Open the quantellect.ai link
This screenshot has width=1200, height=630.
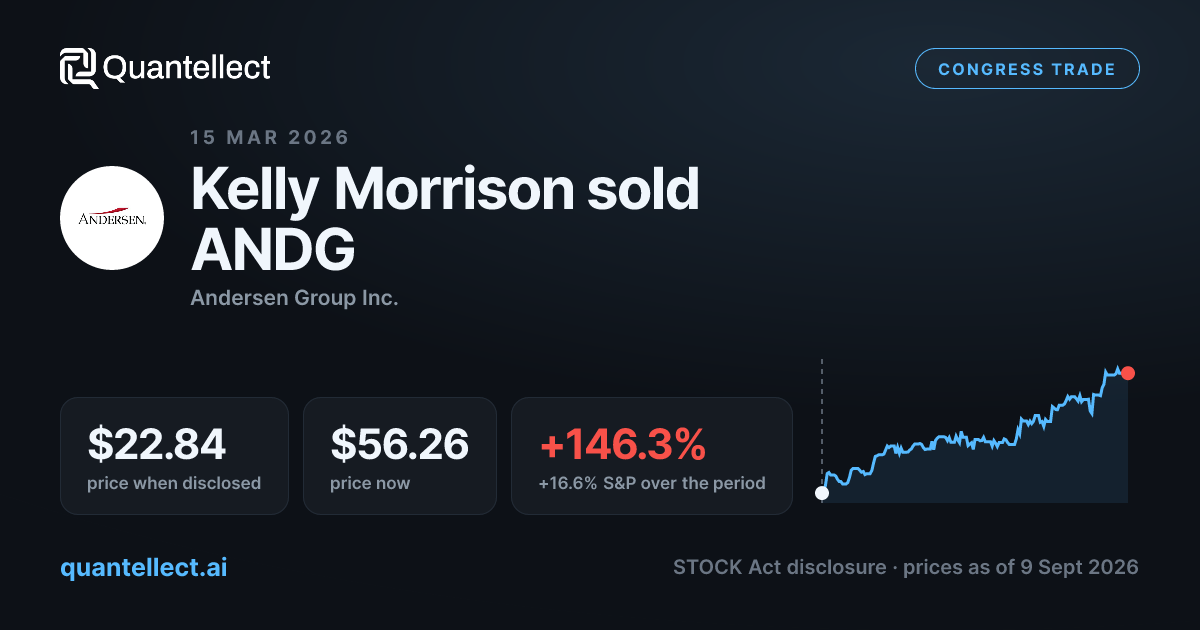tap(143, 567)
